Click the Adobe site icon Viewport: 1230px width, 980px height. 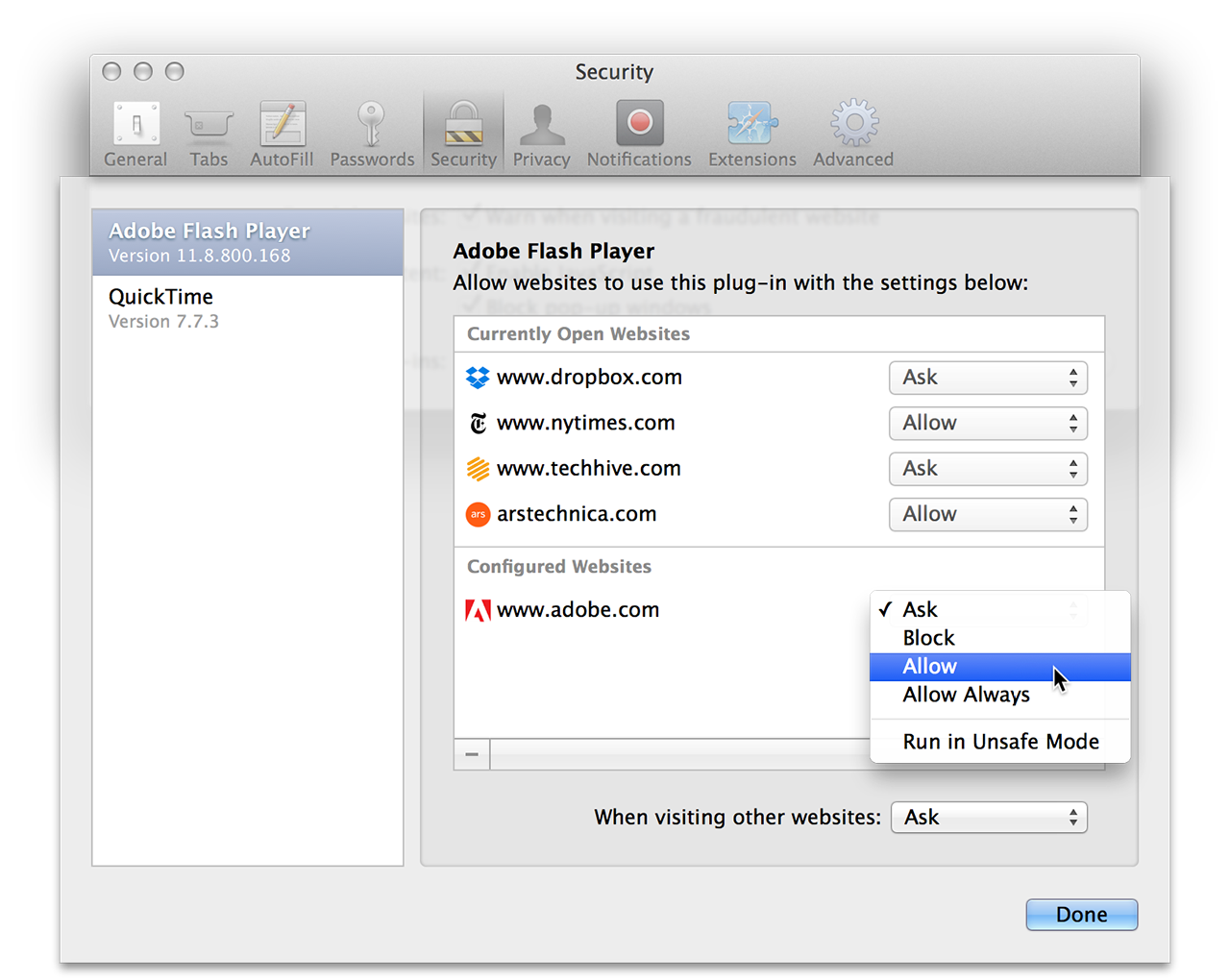pyautogui.click(x=478, y=610)
